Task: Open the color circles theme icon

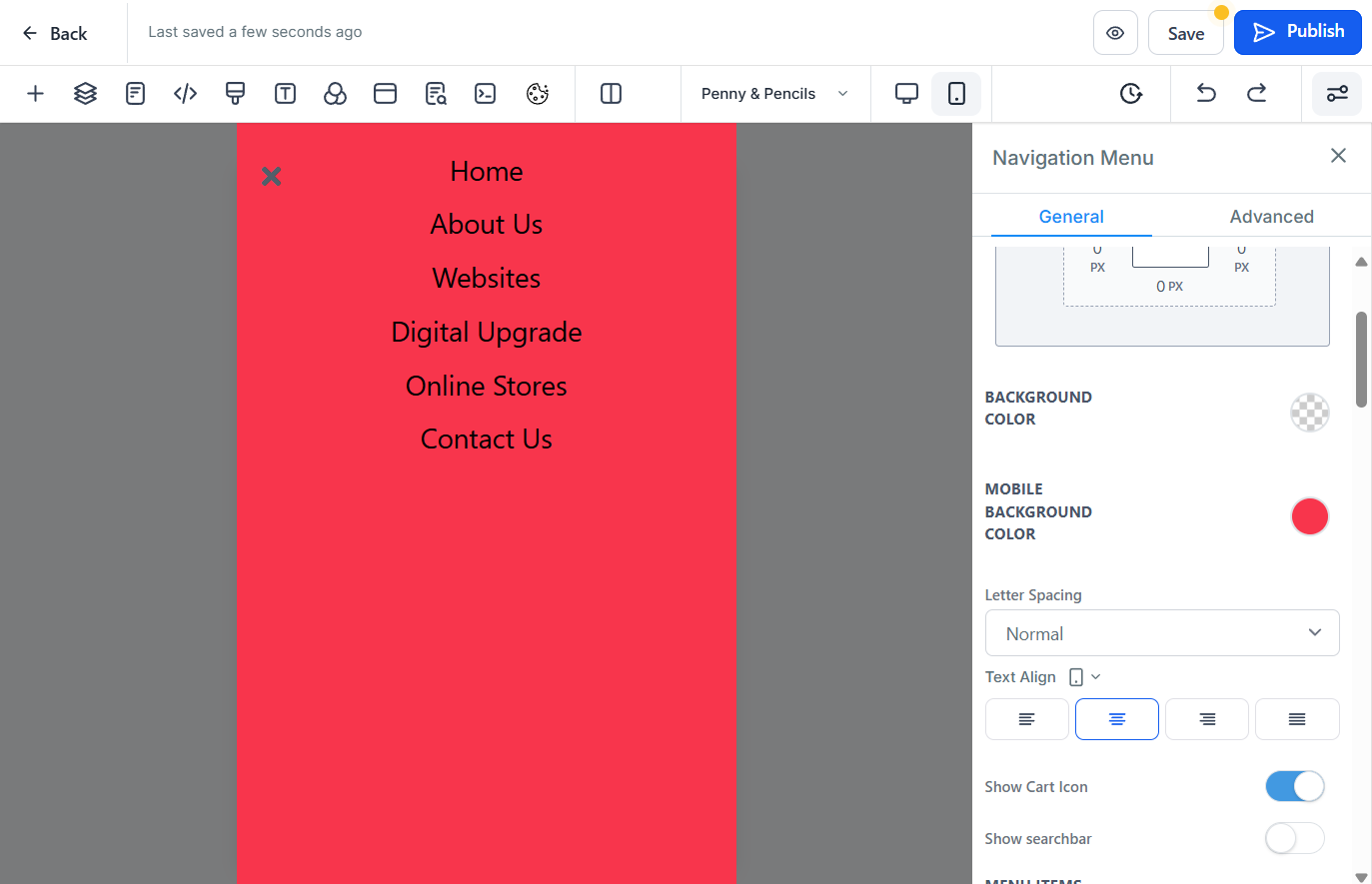Action: click(x=335, y=94)
